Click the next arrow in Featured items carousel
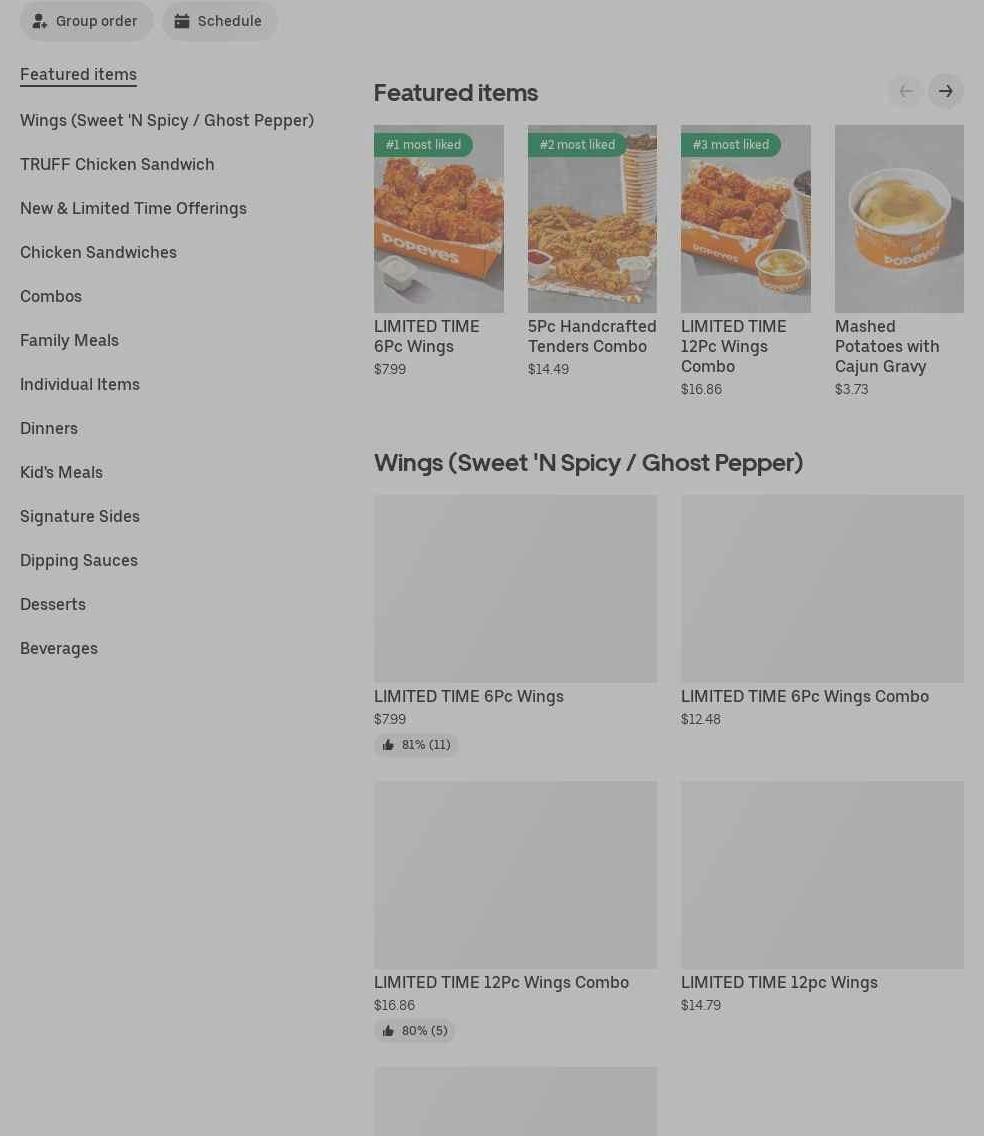This screenshot has height=1136, width=984. point(946,91)
